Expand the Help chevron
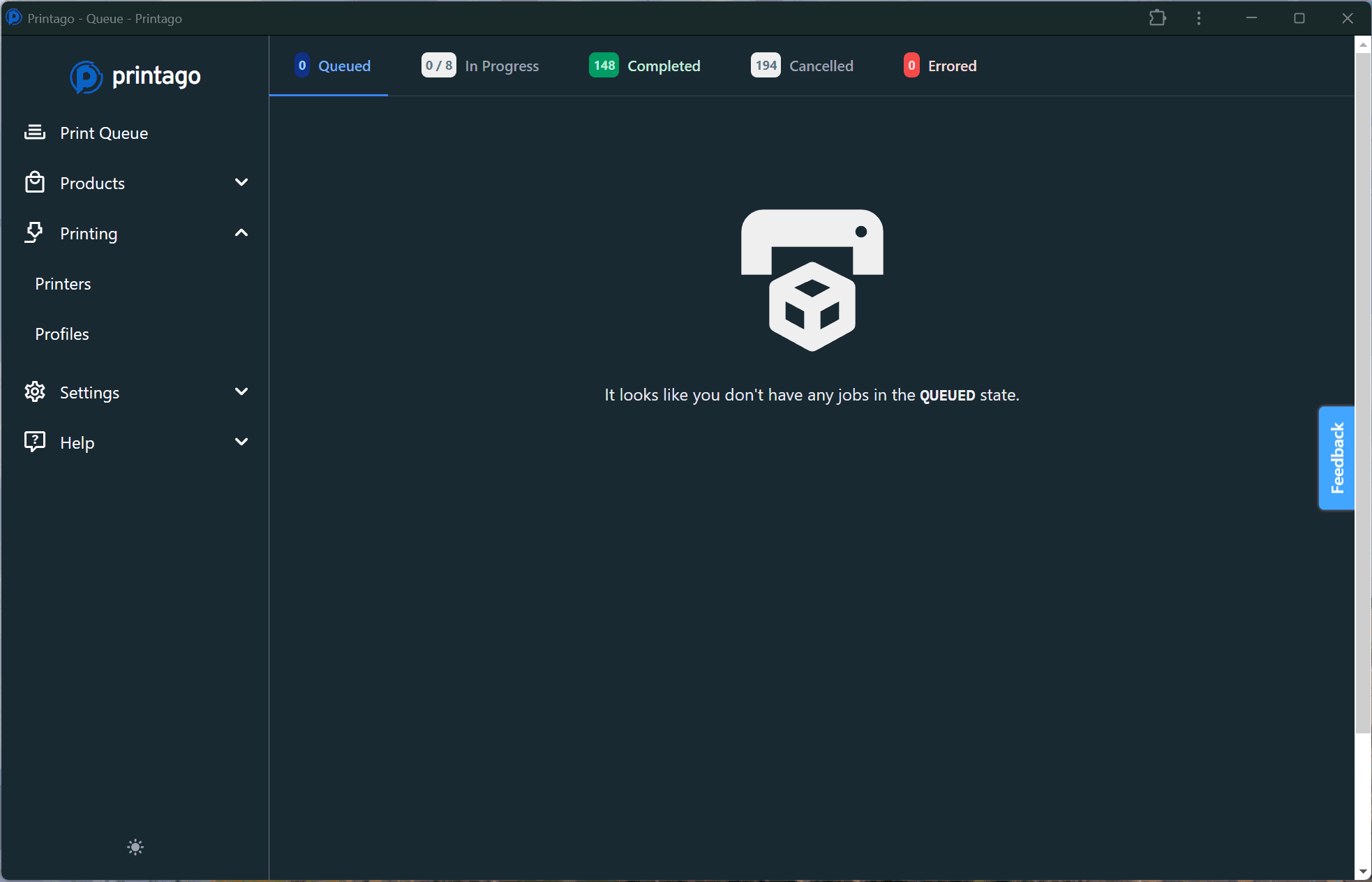This screenshot has width=1372, height=882. click(241, 442)
